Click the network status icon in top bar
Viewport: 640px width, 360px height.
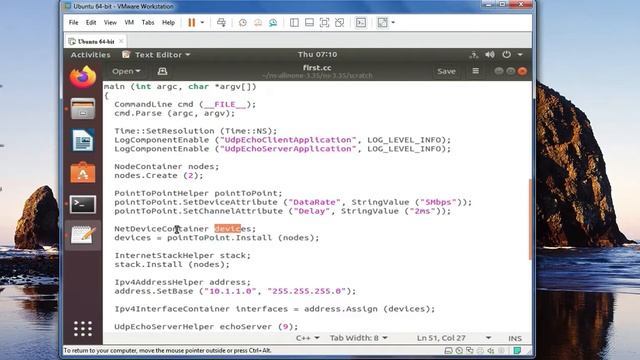(x=474, y=55)
